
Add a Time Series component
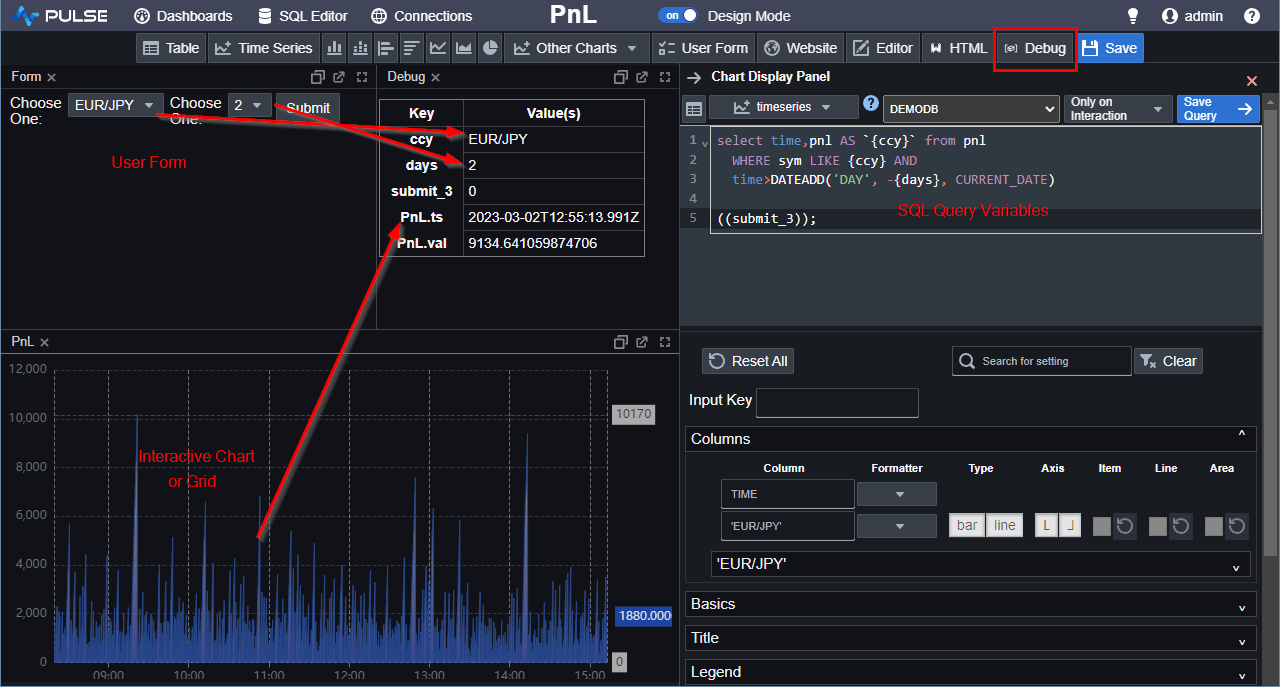click(264, 48)
